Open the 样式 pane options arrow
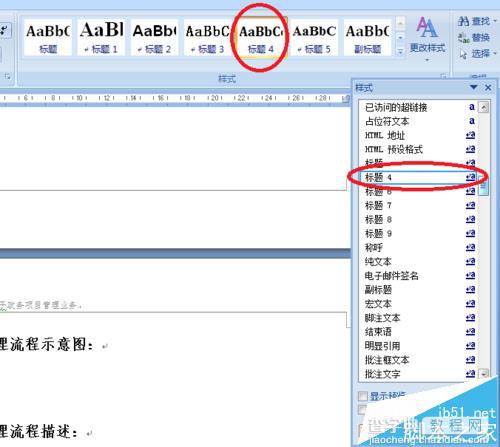The height and width of the screenshot is (447, 500). click(474, 87)
